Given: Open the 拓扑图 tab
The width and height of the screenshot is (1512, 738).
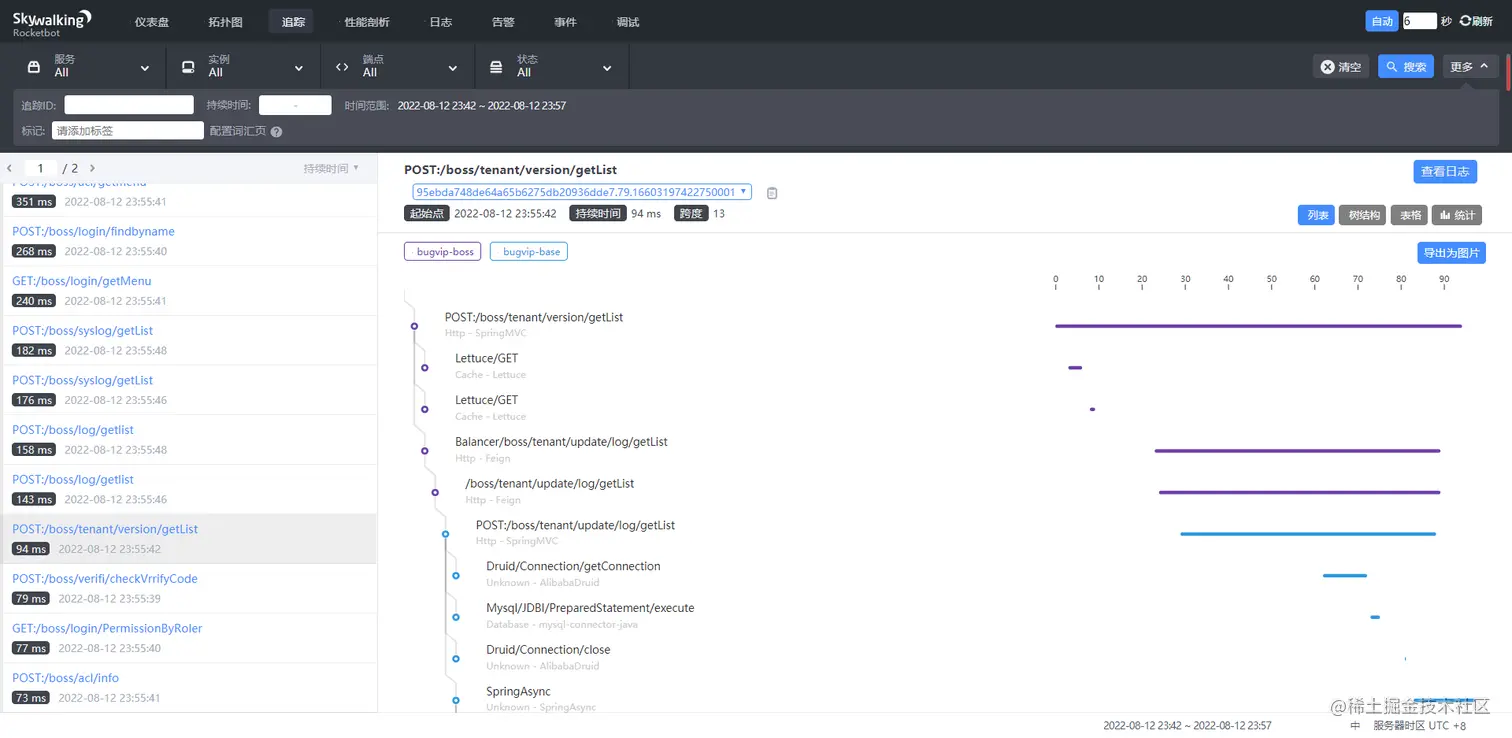Looking at the screenshot, I should 225,22.
